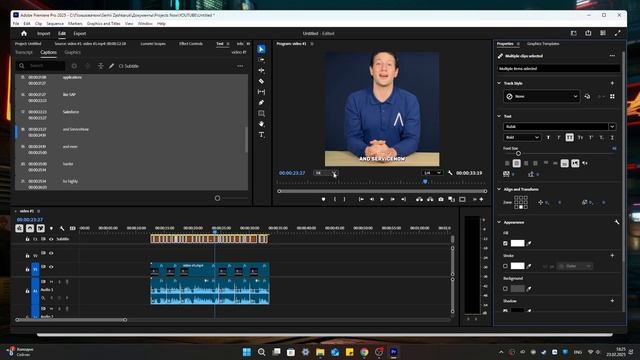Screen dimensions: 640x360
Task: Open Program monitor wrench settings
Action: pyautogui.click(x=450, y=173)
